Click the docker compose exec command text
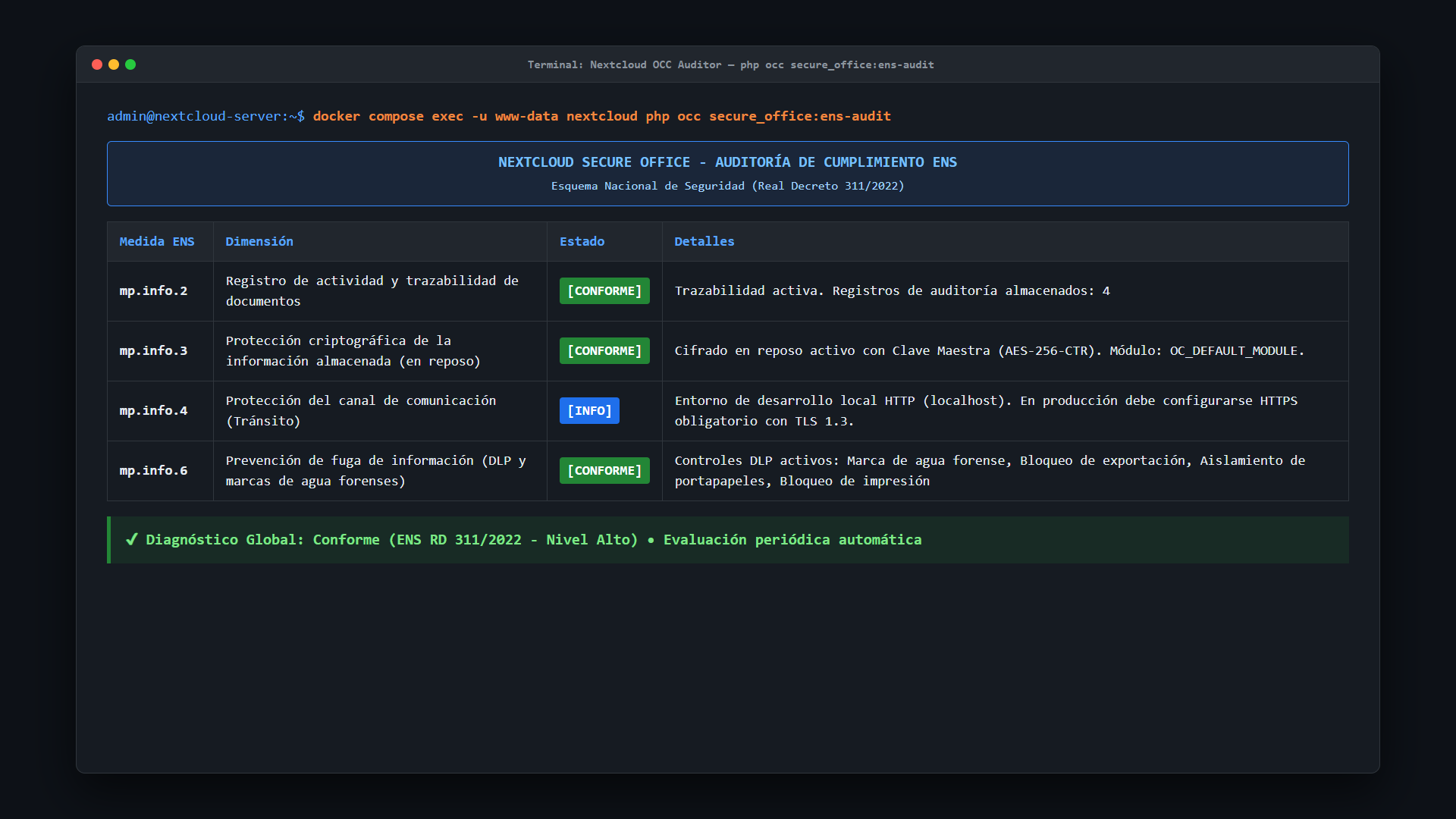 click(601, 116)
